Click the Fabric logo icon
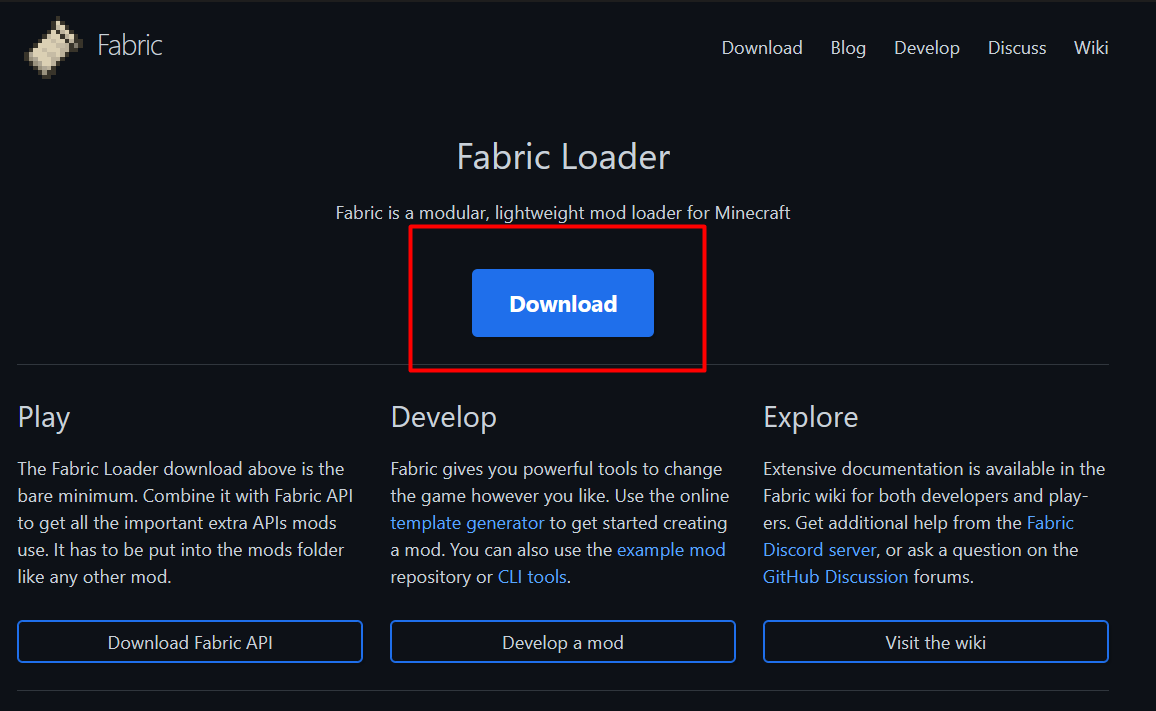The width and height of the screenshot is (1156, 711). coord(52,47)
